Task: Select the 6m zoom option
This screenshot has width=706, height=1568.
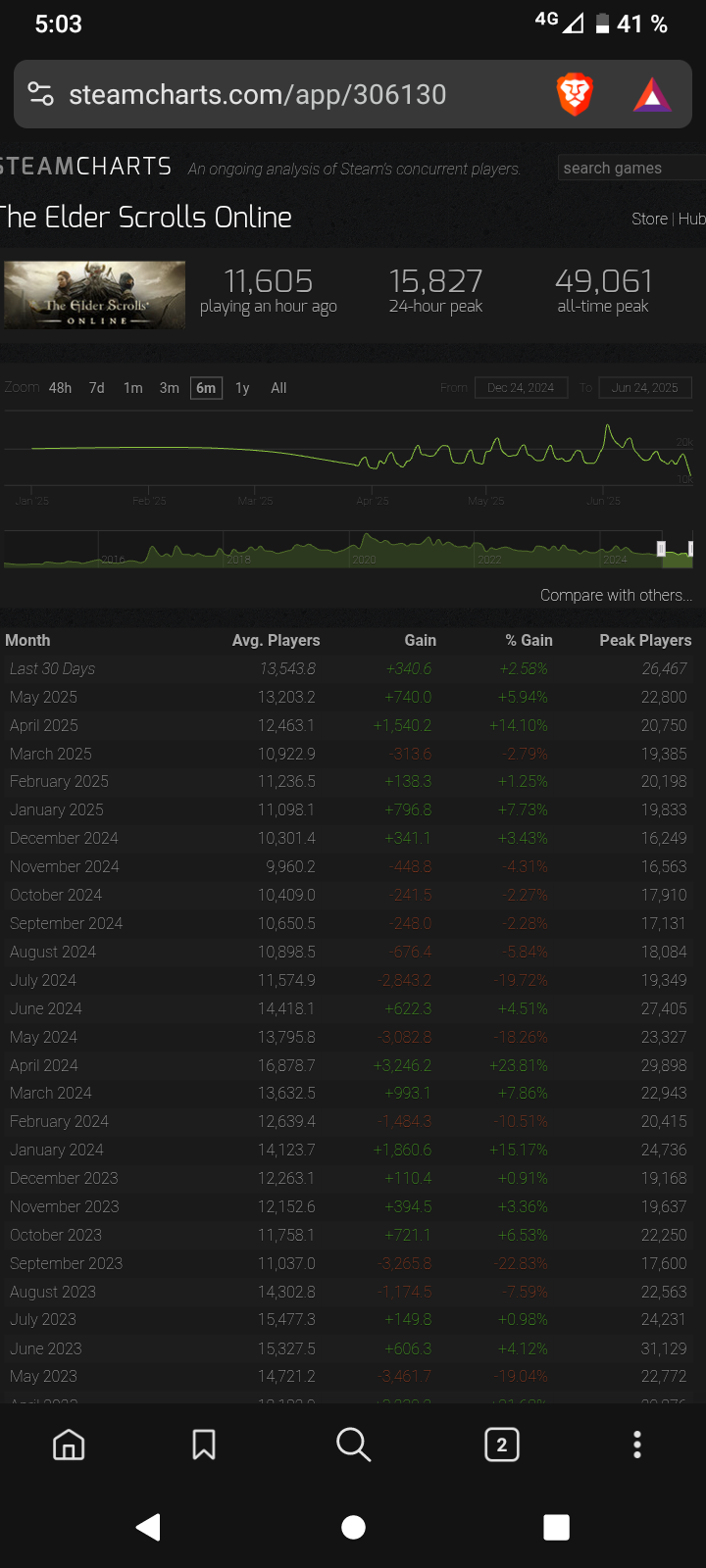Action: coord(206,388)
